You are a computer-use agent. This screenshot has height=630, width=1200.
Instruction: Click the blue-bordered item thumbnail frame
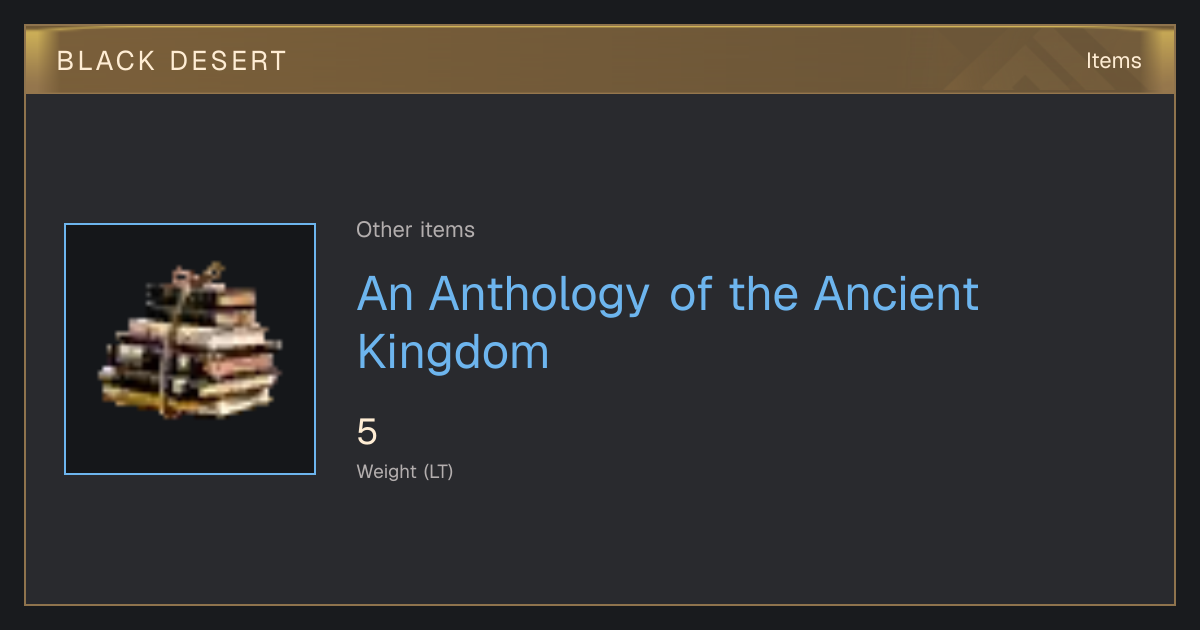[x=190, y=349]
